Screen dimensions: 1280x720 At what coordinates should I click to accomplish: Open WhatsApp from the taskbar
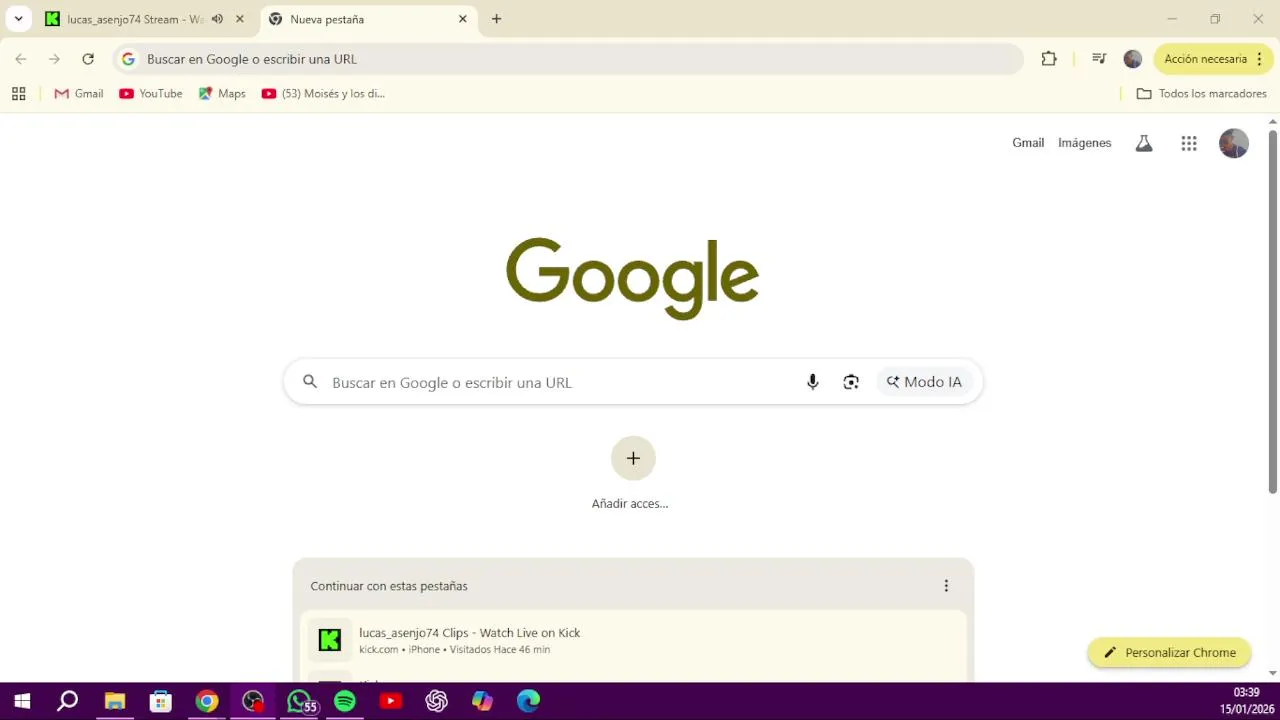tap(299, 701)
